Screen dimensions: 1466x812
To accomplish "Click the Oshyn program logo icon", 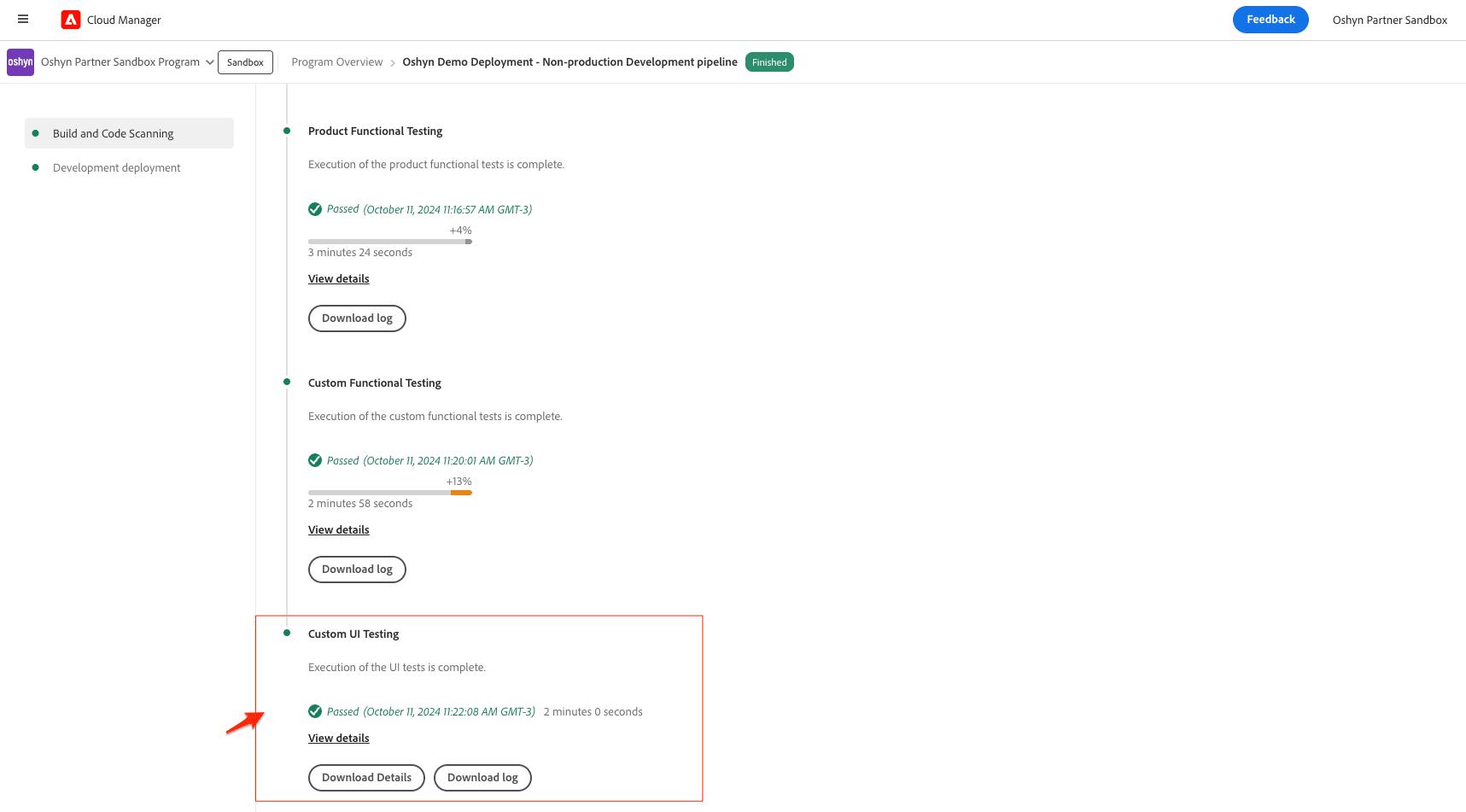I will point(20,62).
